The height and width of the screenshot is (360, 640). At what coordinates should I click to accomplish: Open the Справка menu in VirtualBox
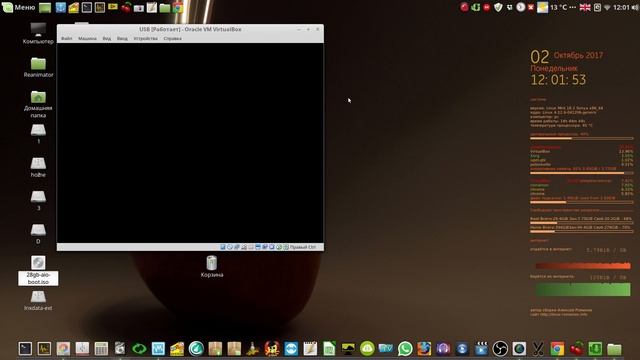[173, 38]
